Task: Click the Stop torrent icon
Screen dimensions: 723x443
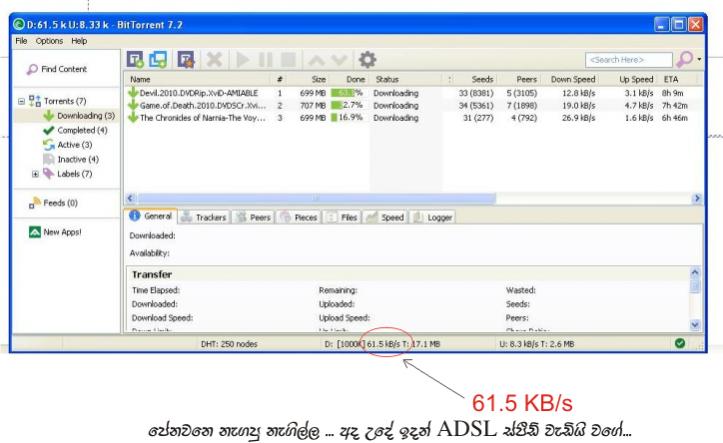Action: click(x=289, y=60)
